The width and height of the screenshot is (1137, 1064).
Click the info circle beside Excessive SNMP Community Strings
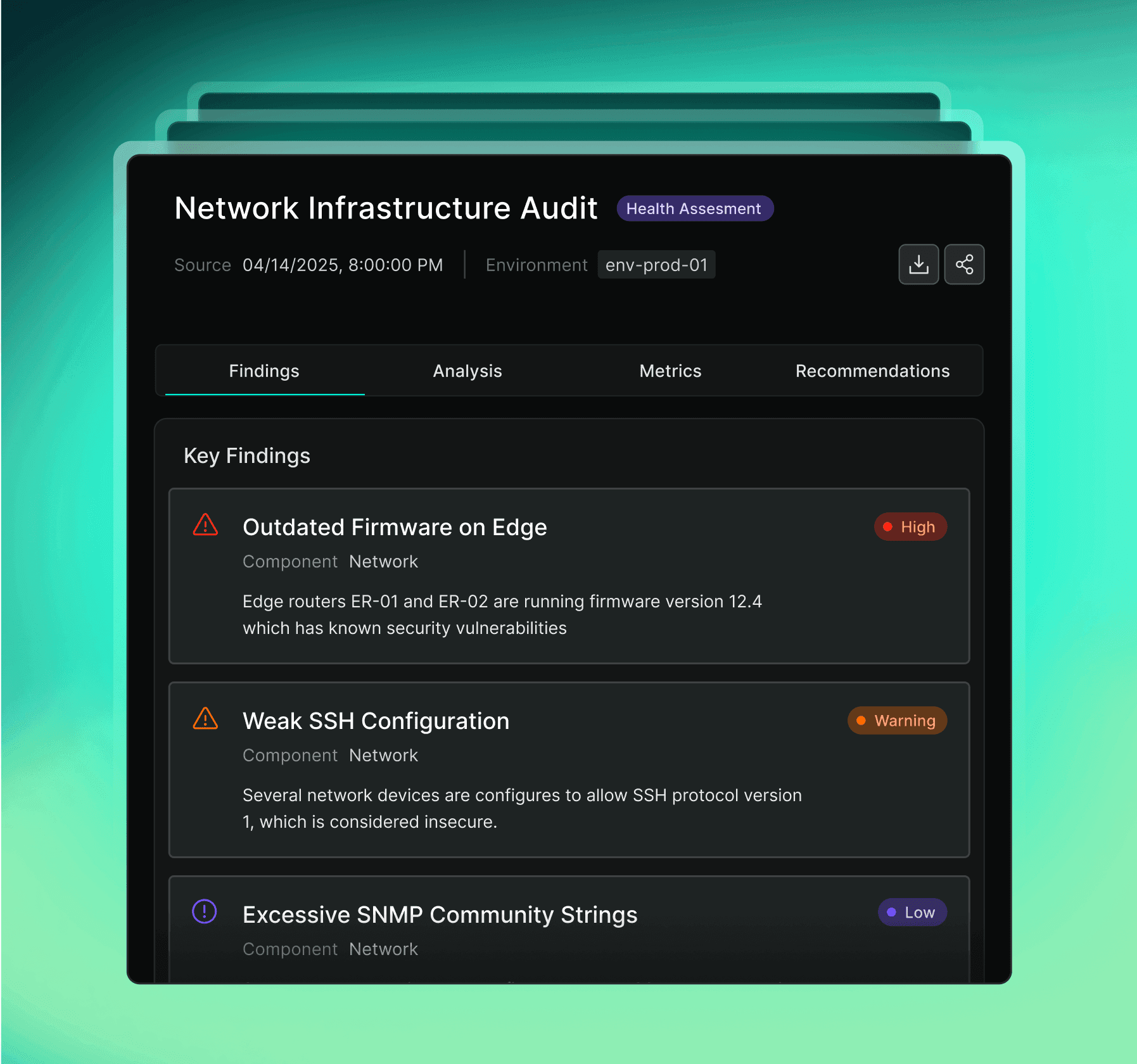[x=205, y=912]
